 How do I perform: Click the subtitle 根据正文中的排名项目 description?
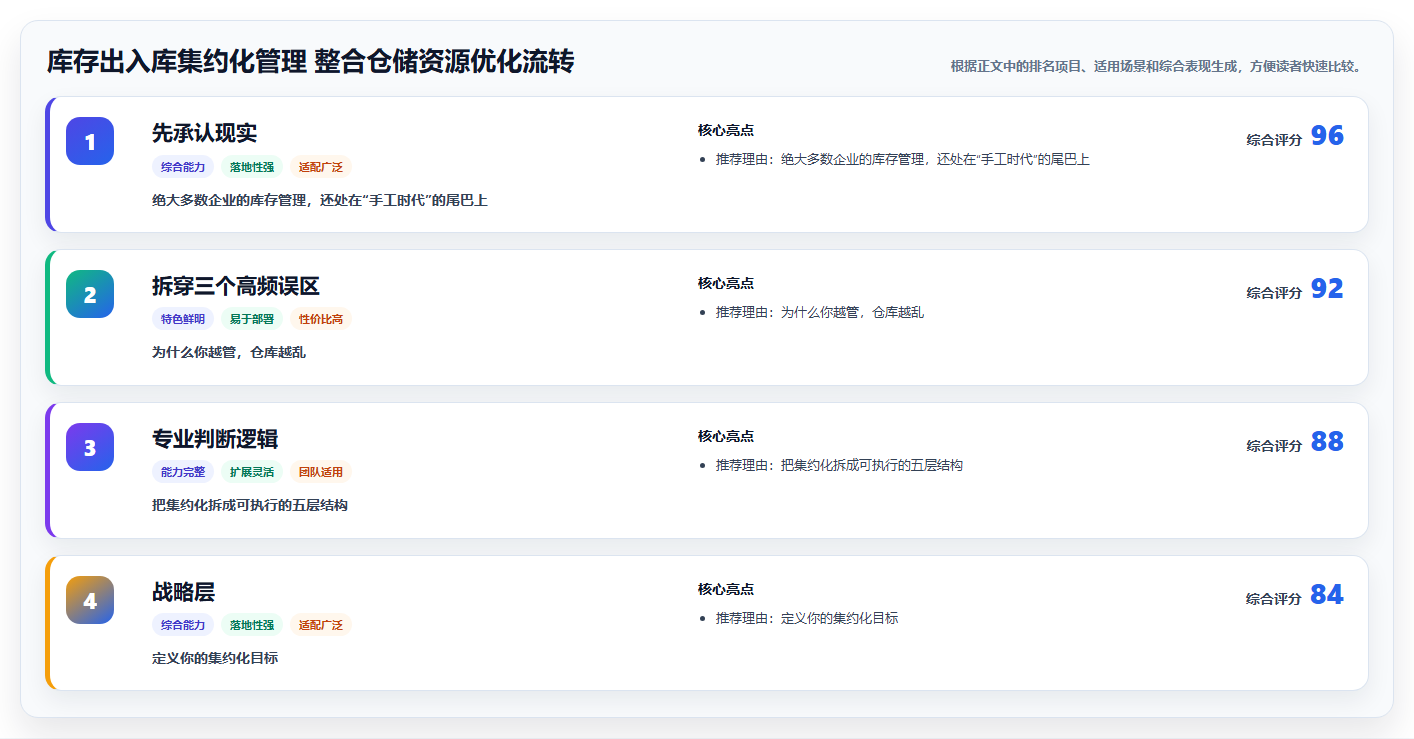pyautogui.click(x=1156, y=66)
